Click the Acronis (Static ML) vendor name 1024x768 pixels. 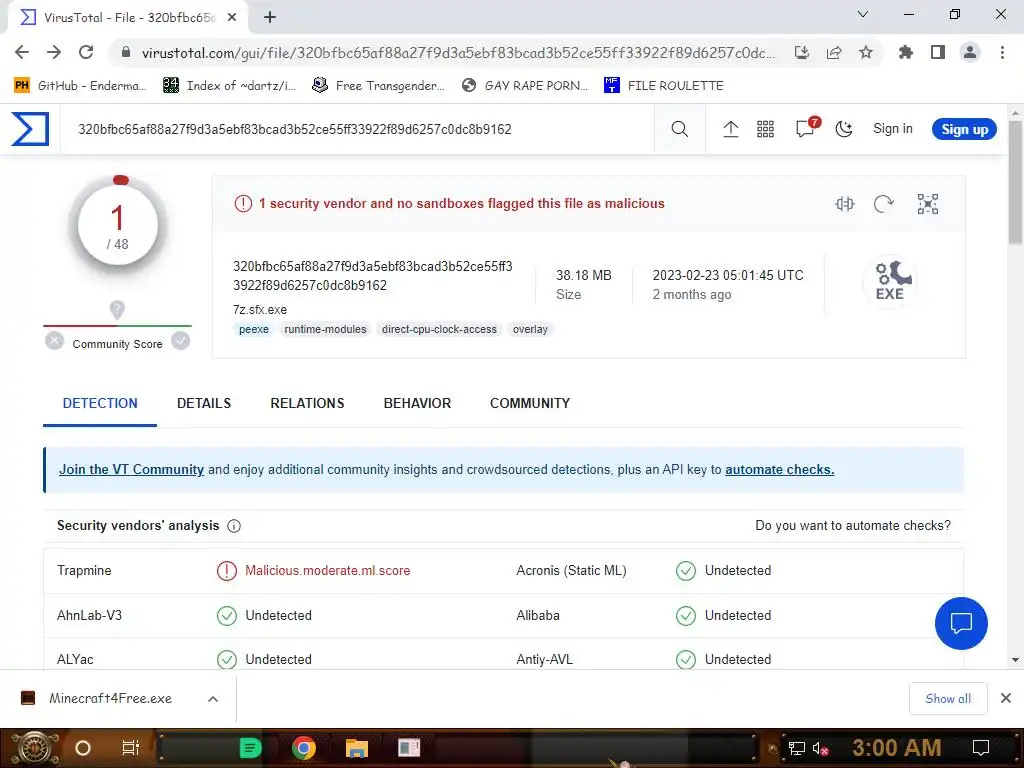click(x=571, y=571)
